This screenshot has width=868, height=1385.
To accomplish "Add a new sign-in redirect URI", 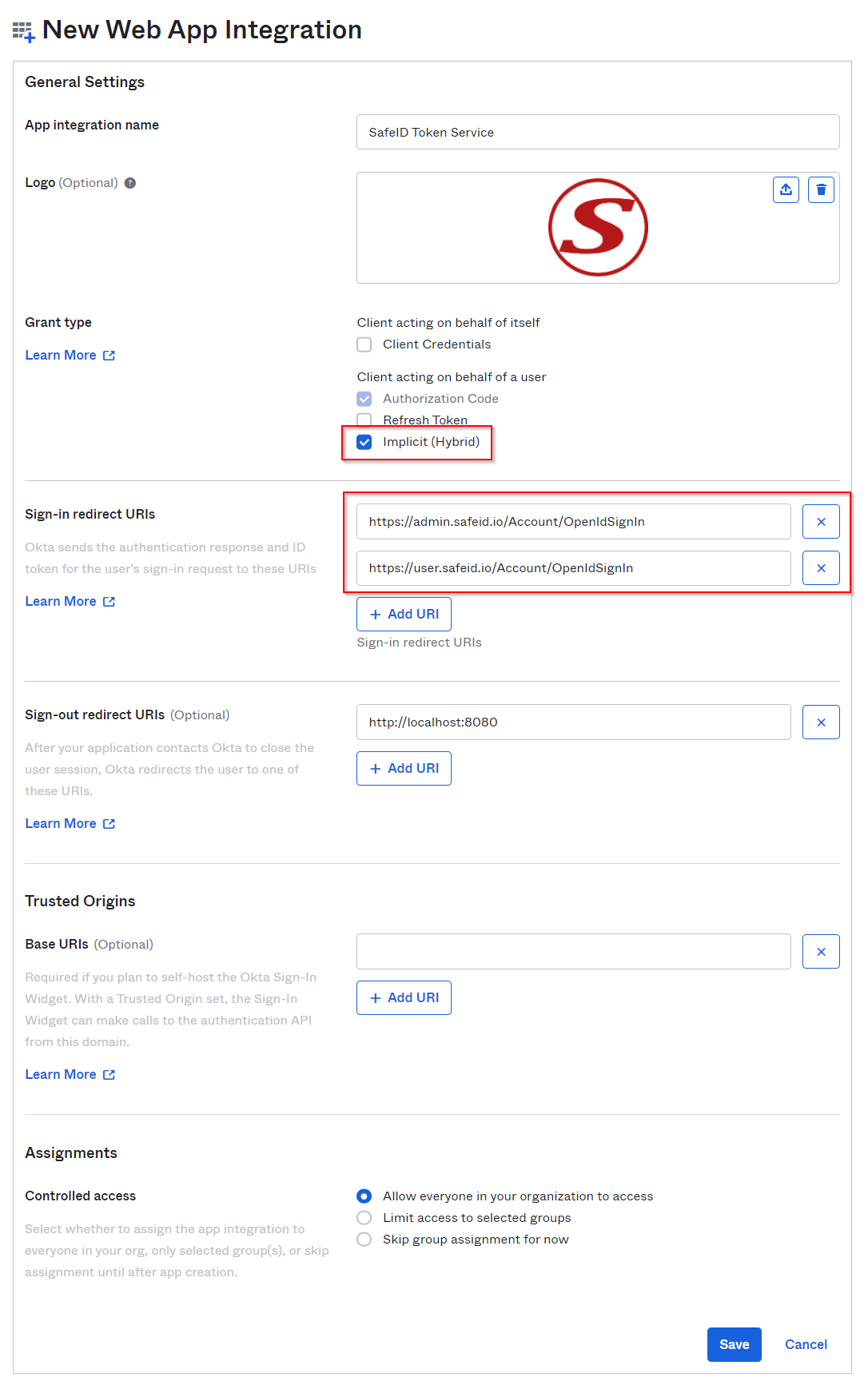I will [x=404, y=615].
